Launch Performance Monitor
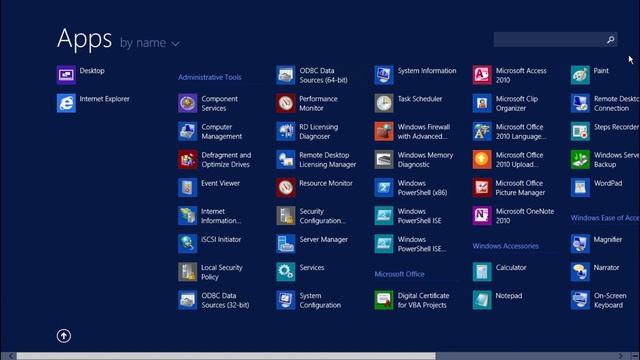This screenshot has width=640, height=360. point(307,103)
